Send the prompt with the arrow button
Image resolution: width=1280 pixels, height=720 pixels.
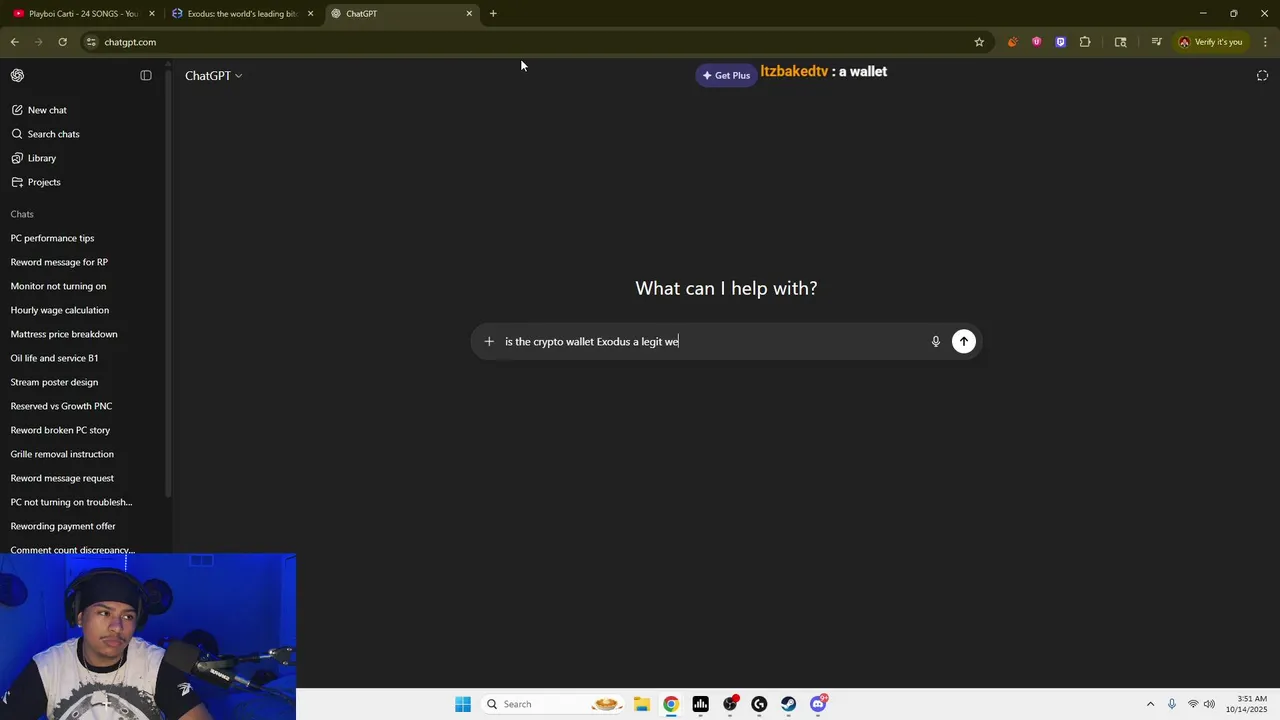(964, 342)
